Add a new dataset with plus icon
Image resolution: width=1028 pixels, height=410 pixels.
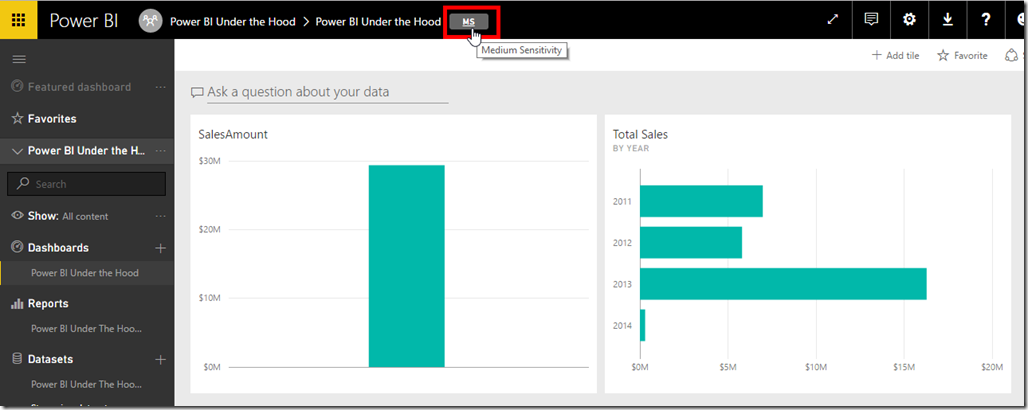[x=160, y=360]
